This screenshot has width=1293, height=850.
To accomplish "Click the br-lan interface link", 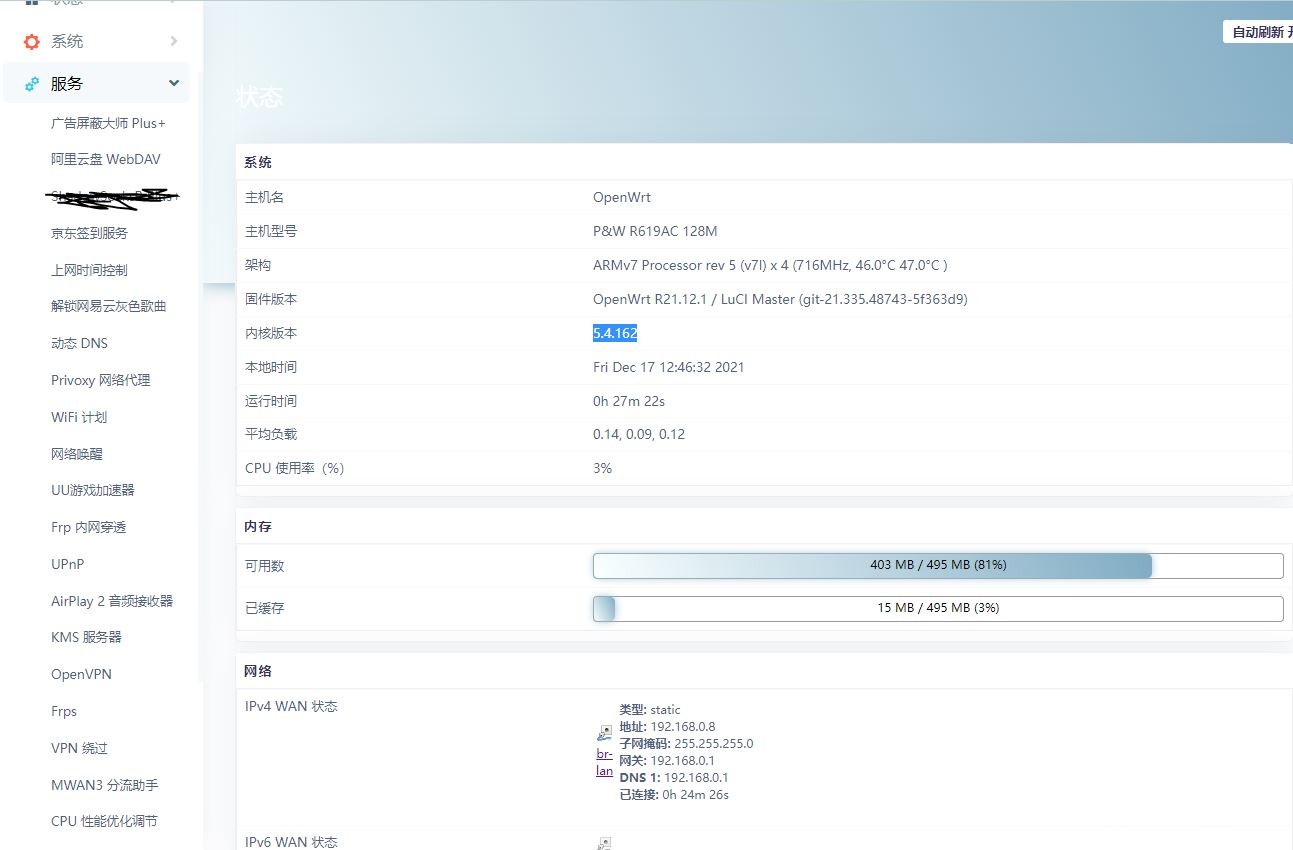I will click(604, 762).
